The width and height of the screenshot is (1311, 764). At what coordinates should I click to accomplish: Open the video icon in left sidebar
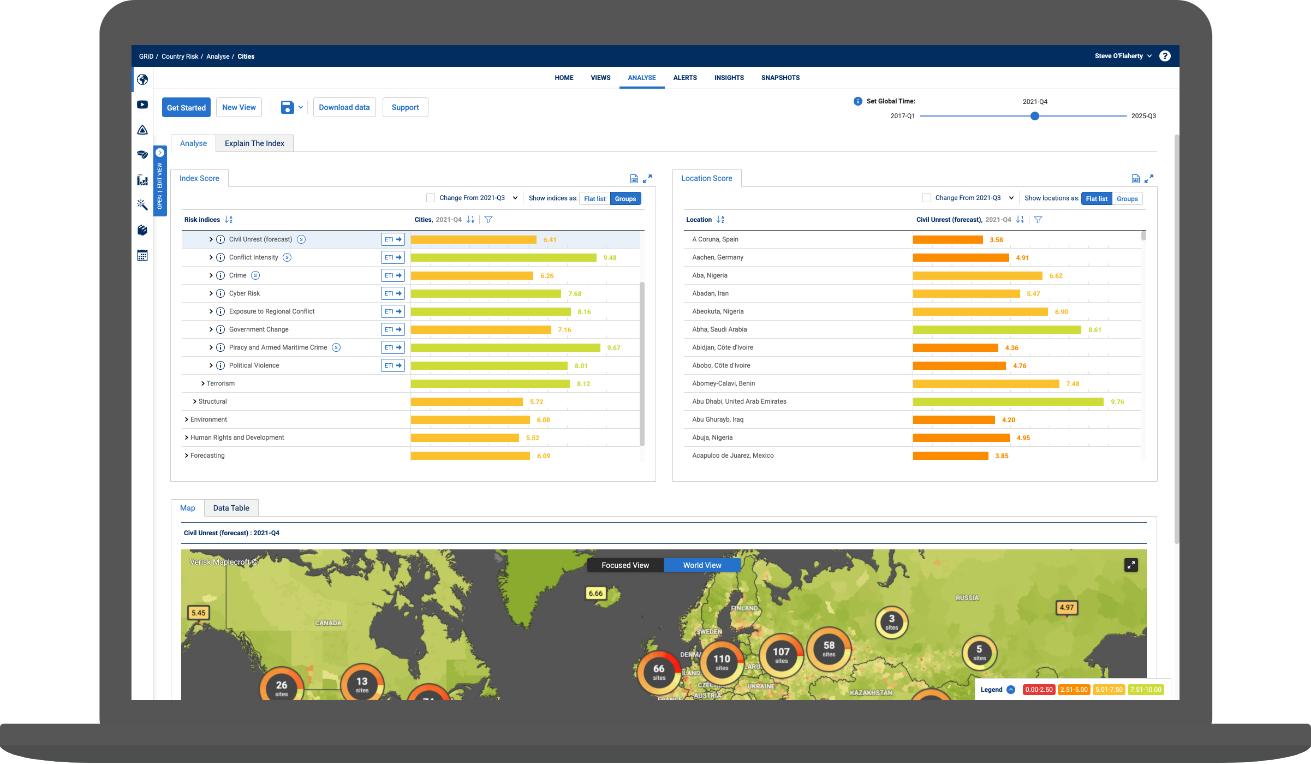[x=143, y=105]
